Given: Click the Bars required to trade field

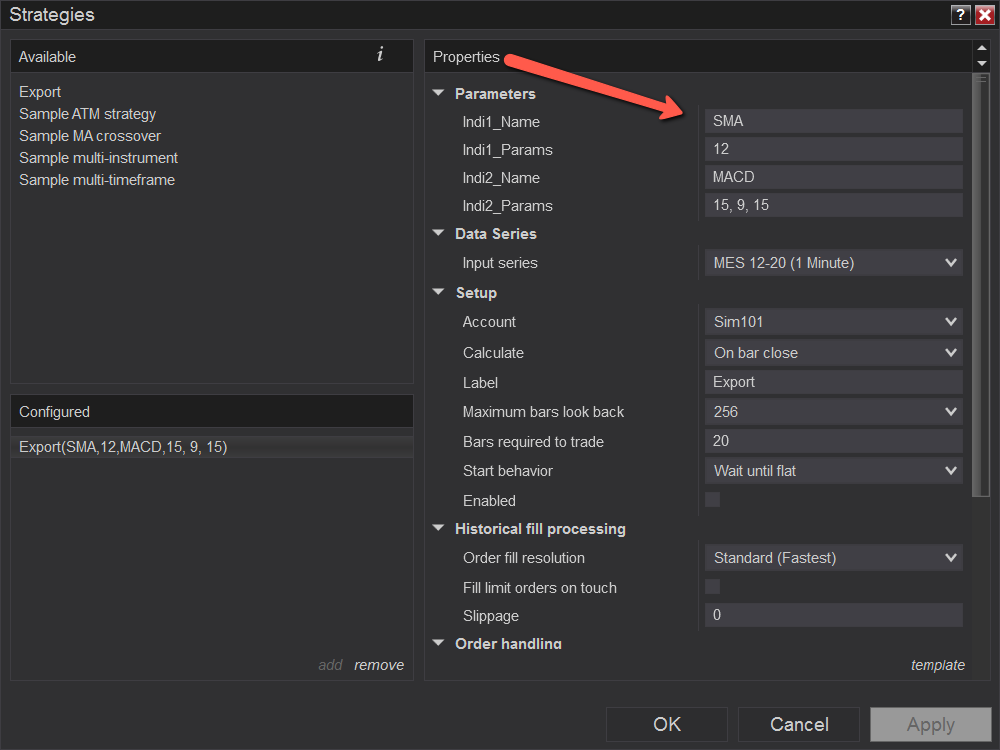Looking at the screenshot, I should 834,441.
